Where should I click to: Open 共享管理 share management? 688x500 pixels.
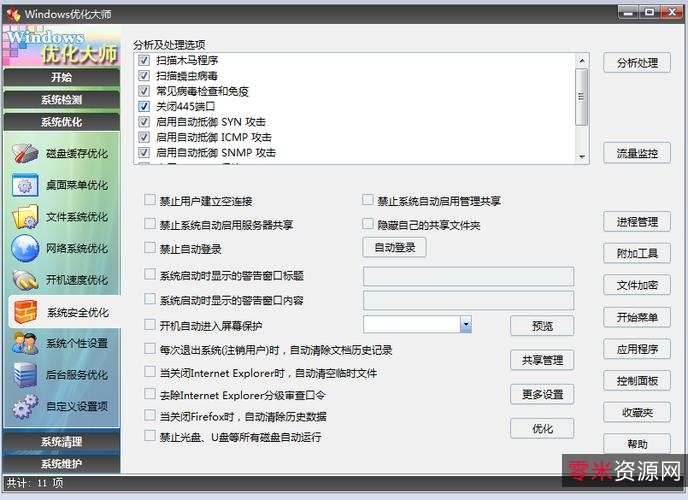coord(542,360)
